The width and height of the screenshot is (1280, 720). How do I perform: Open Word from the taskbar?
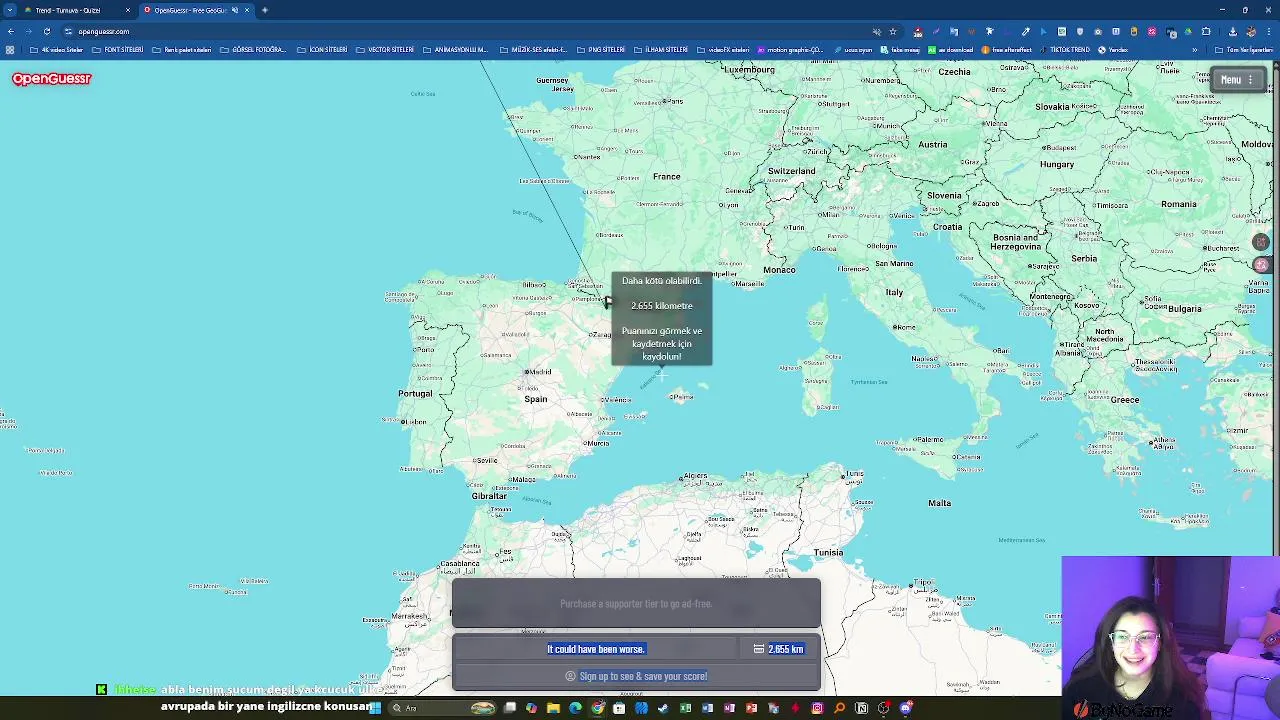click(707, 708)
